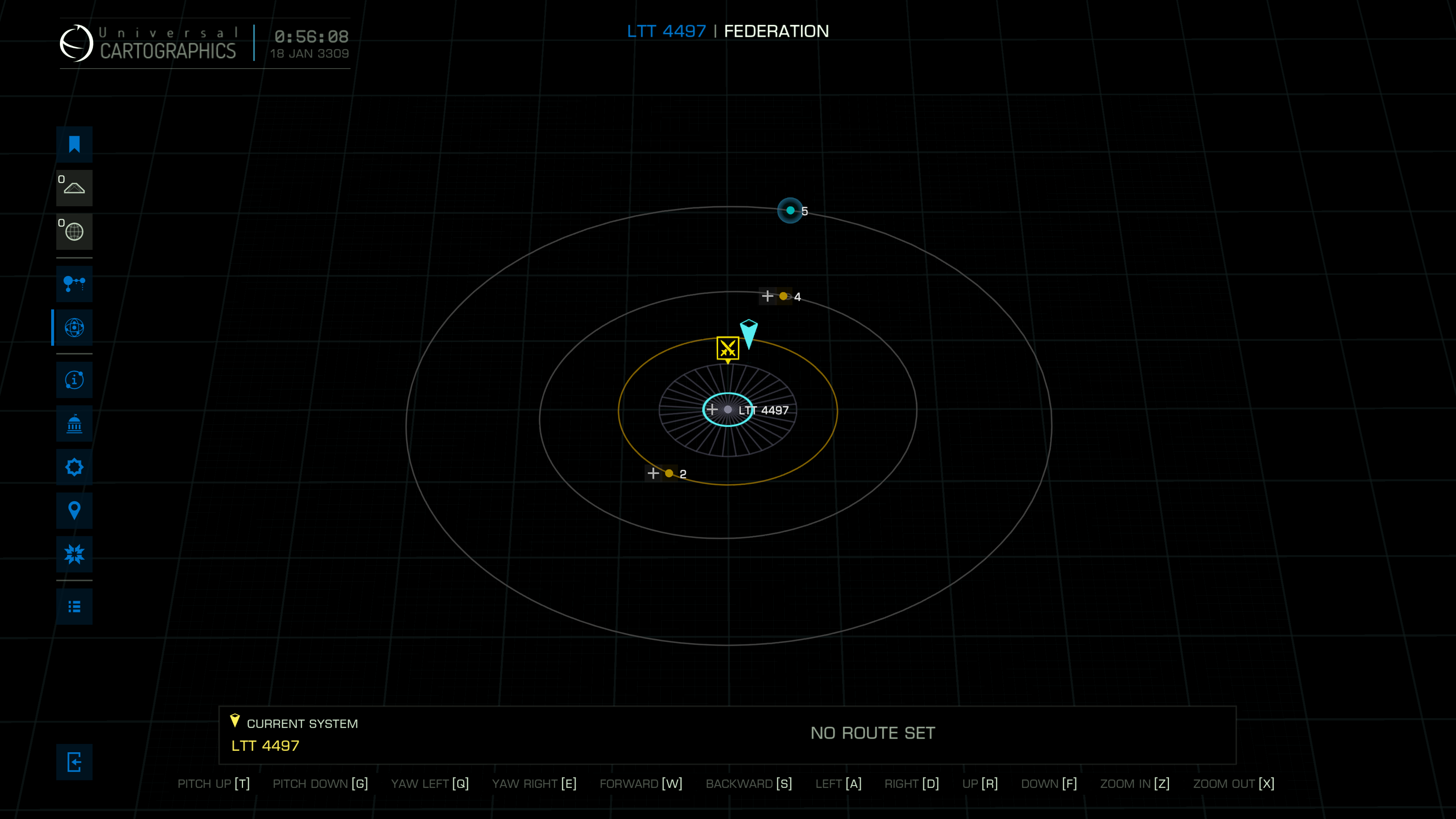Click the Universal Cartographics logo

pos(147,43)
